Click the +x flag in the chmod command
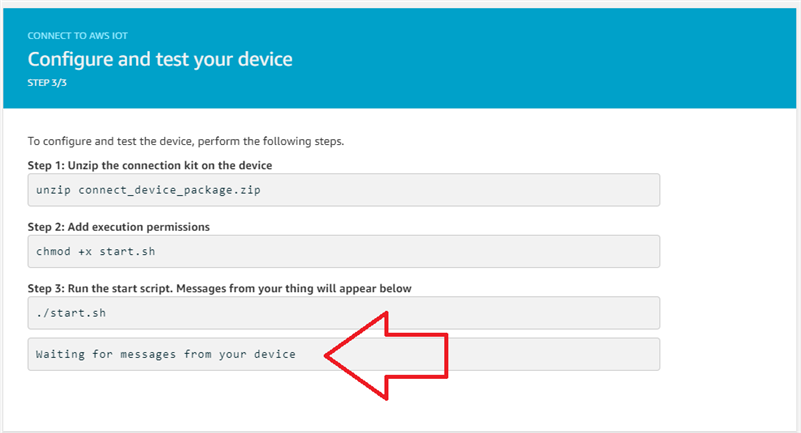Screen dimensions: 801x433 [x=84, y=251]
